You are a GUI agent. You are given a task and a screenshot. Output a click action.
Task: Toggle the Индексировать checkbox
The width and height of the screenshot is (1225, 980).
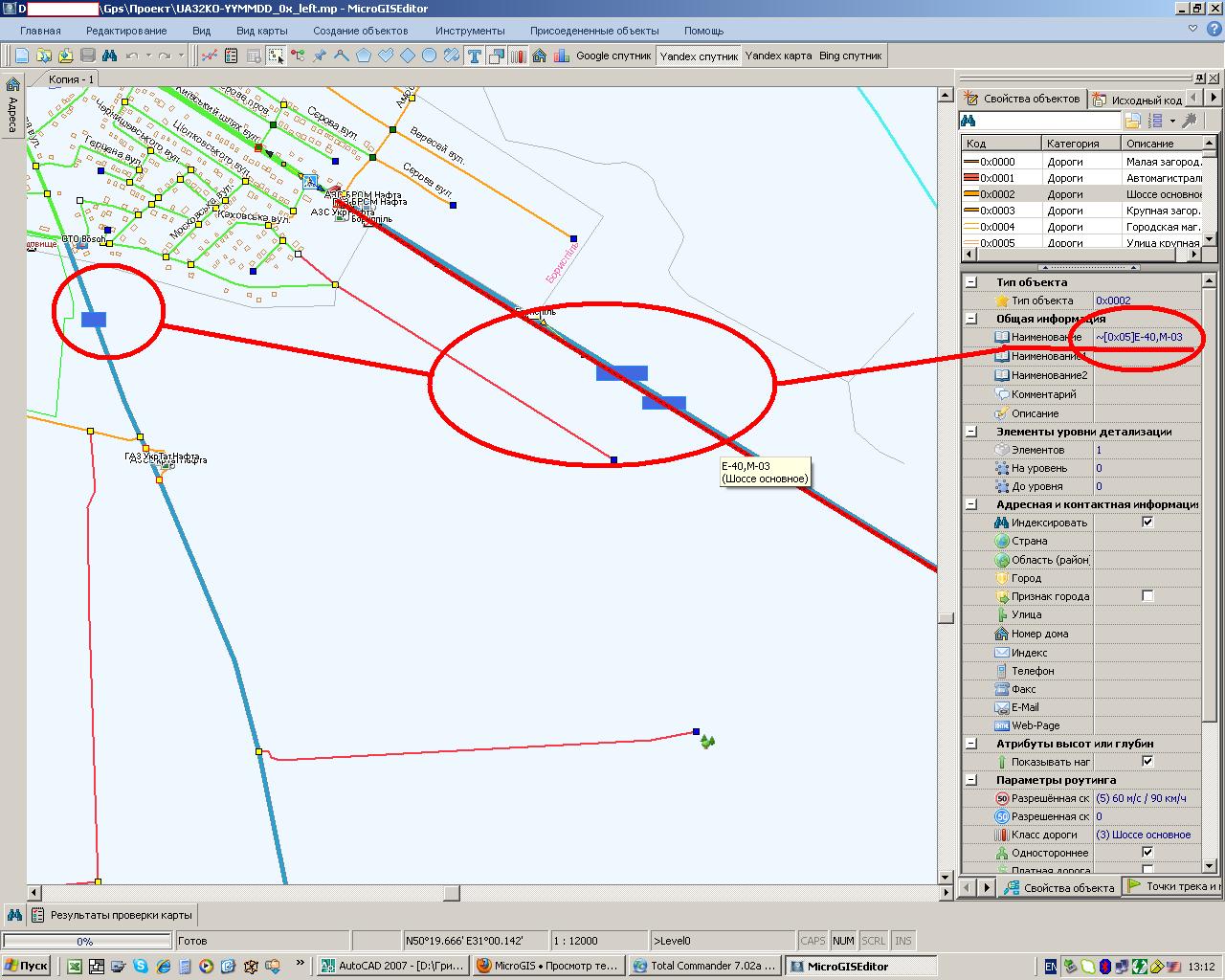tap(1147, 523)
